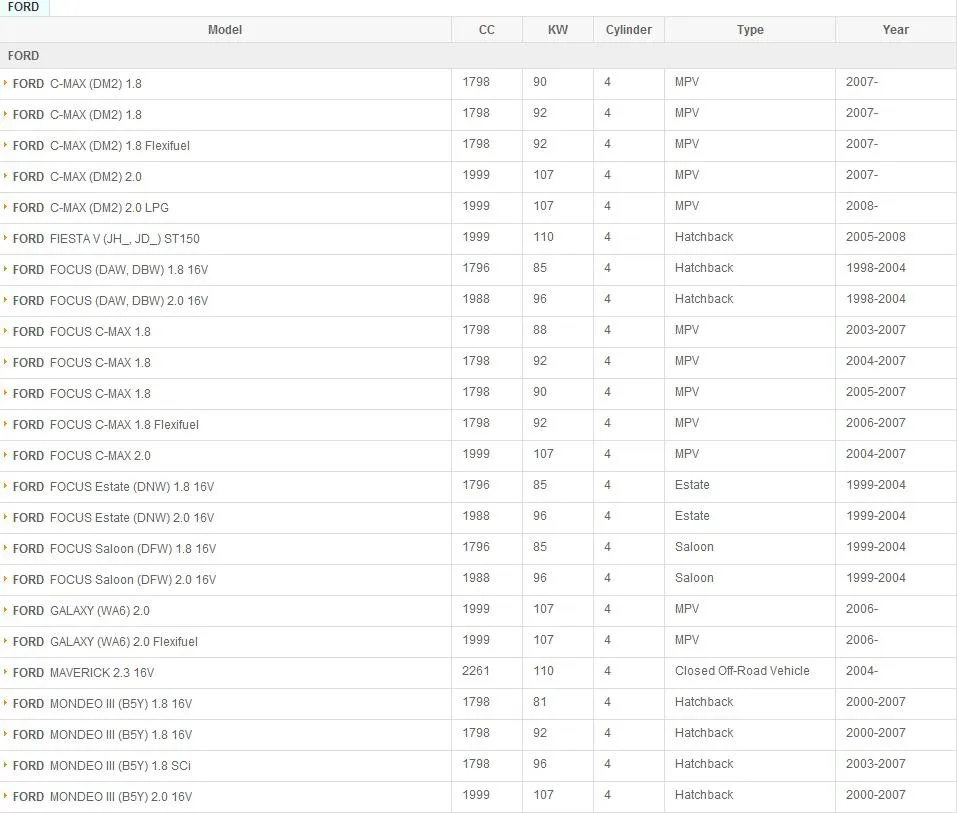Select FORD C-MAX (DM2) 2.0 LPG model
This screenshot has height=813, width=957.
[x=90, y=208]
